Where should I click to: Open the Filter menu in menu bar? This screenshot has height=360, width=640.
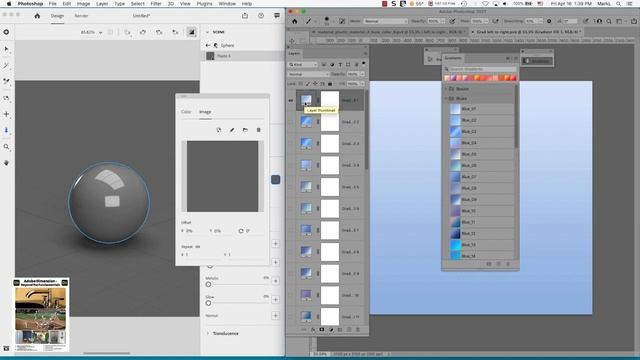tap(156, 4)
